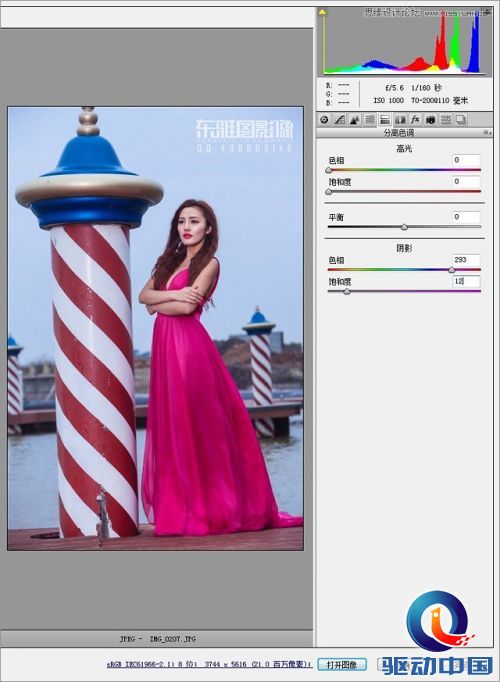Open the Lens Corrections tab icon
This screenshot has height=682, width=500.
pos(400,120)
